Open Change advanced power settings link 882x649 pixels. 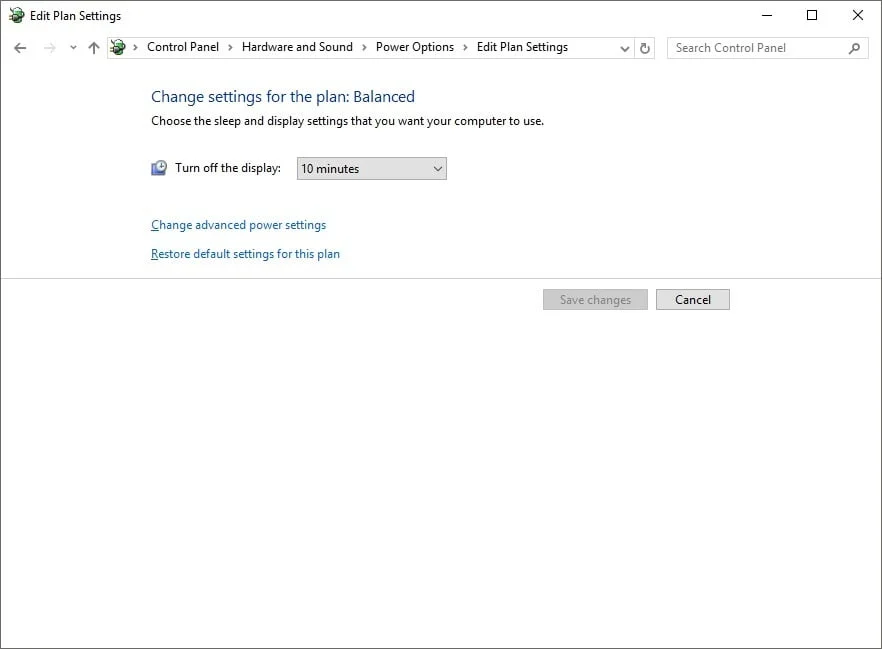(238, 225)
